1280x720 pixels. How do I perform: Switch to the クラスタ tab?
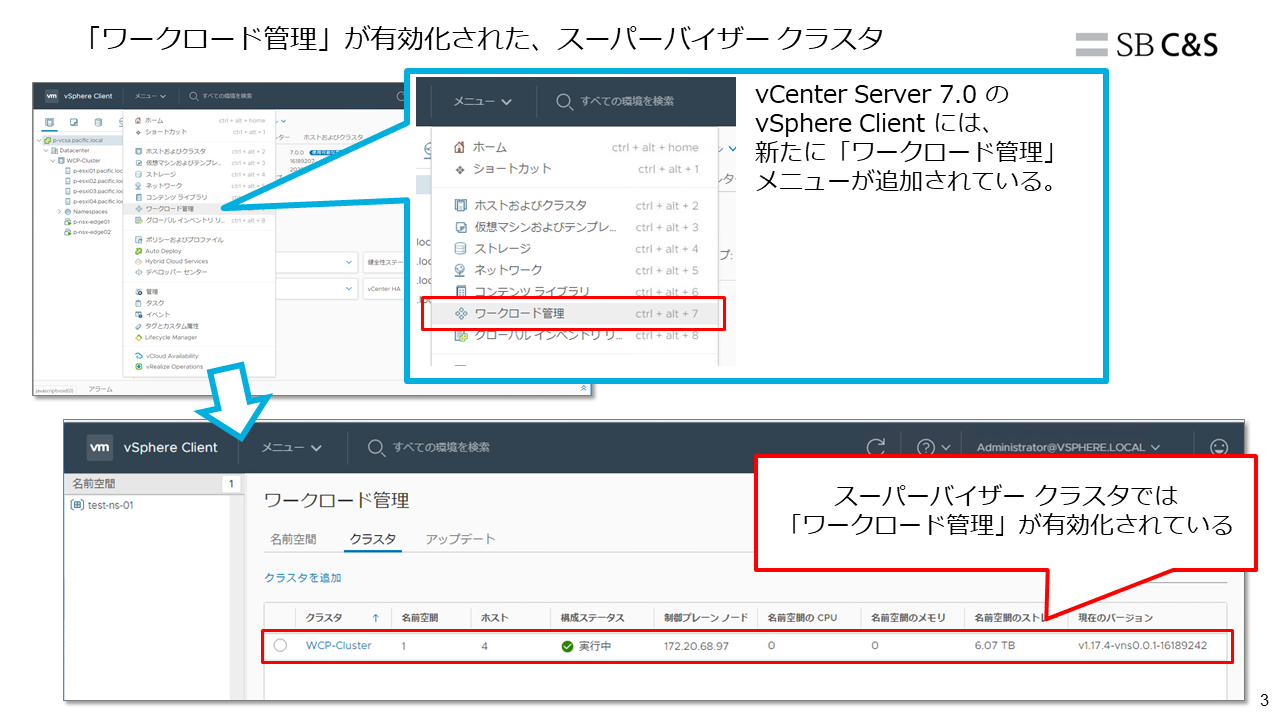click(372, 539)
